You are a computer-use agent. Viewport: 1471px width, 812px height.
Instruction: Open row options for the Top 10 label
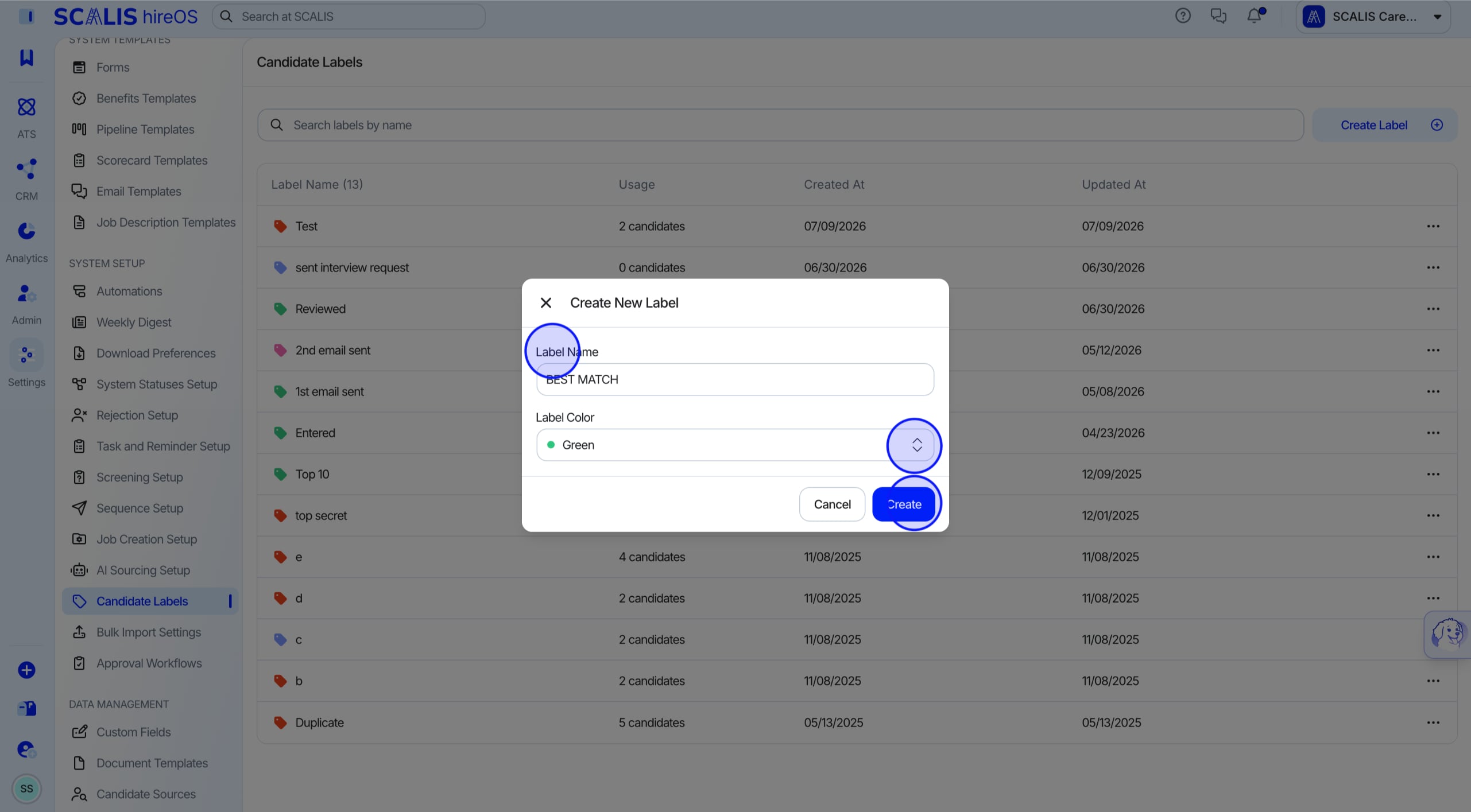tap(1433, 474)
